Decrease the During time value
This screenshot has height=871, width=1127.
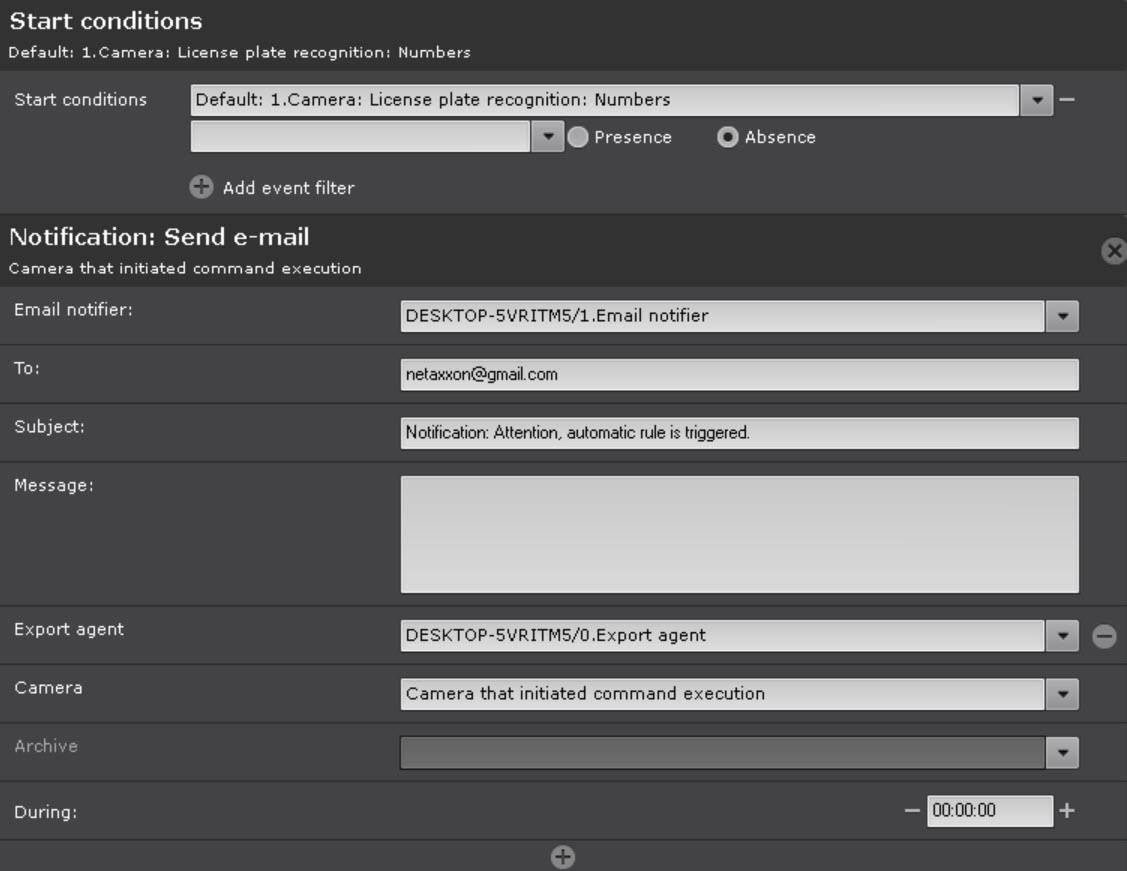pos(911,811)
